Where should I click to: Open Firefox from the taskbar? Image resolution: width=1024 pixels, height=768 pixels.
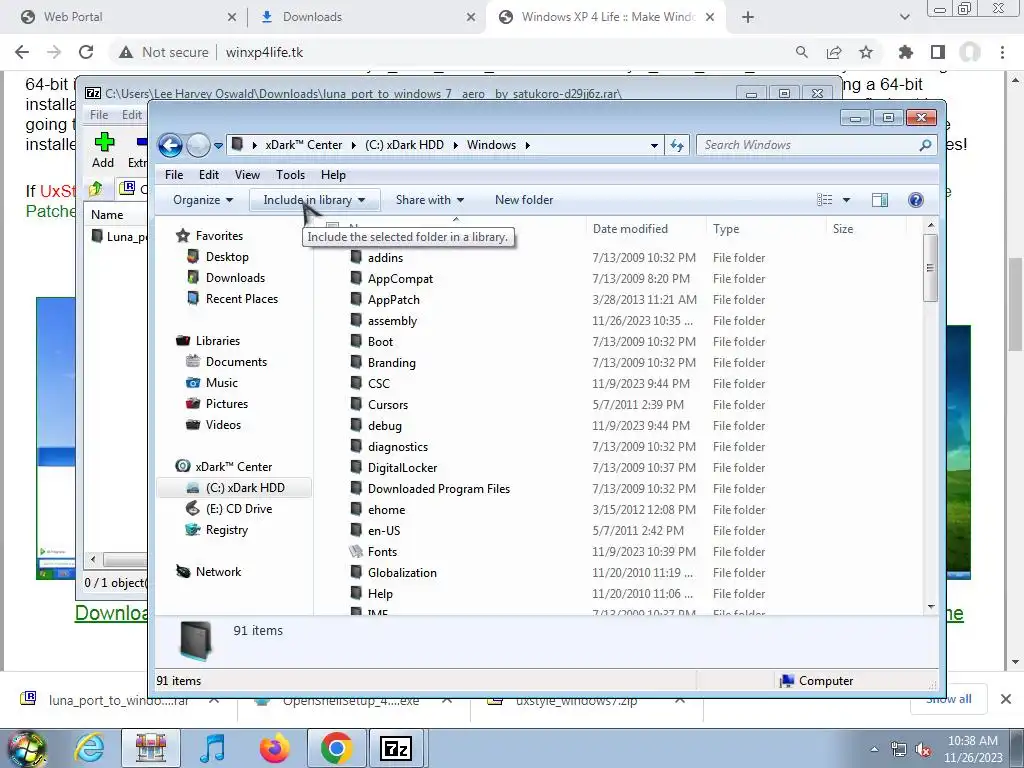tap(275, 748)
